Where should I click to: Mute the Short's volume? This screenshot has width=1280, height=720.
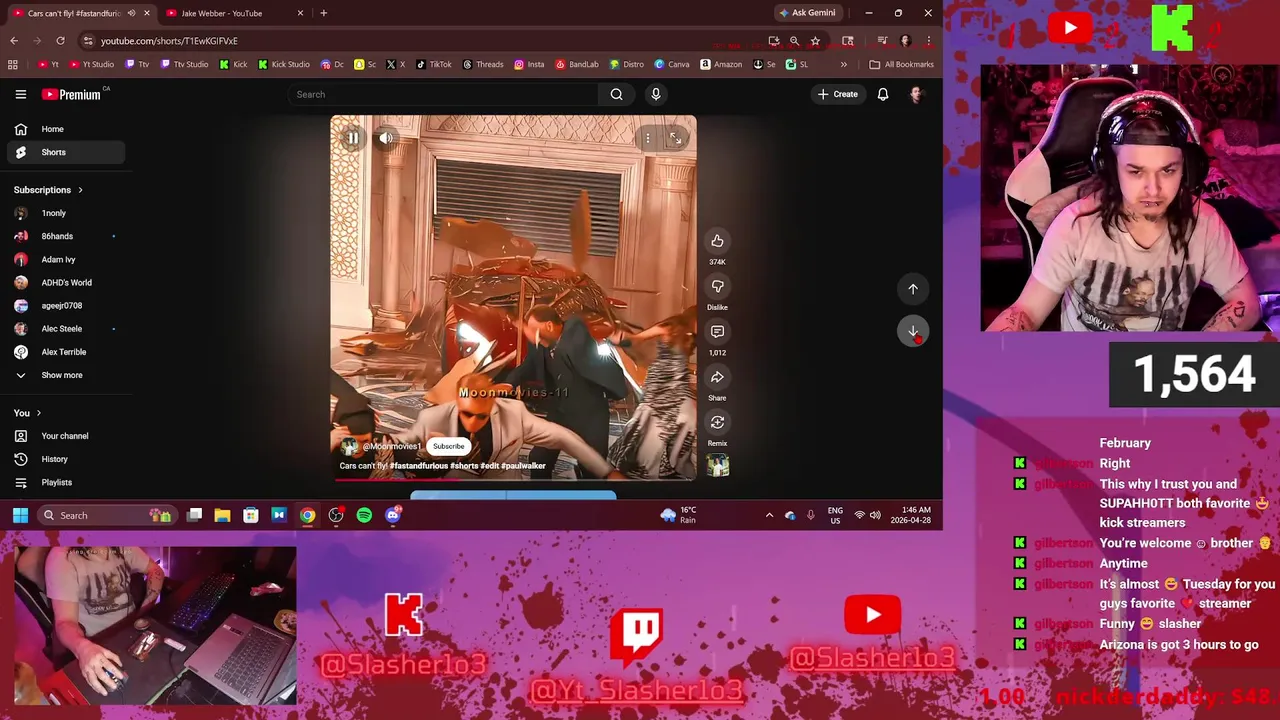click(386, 138)
